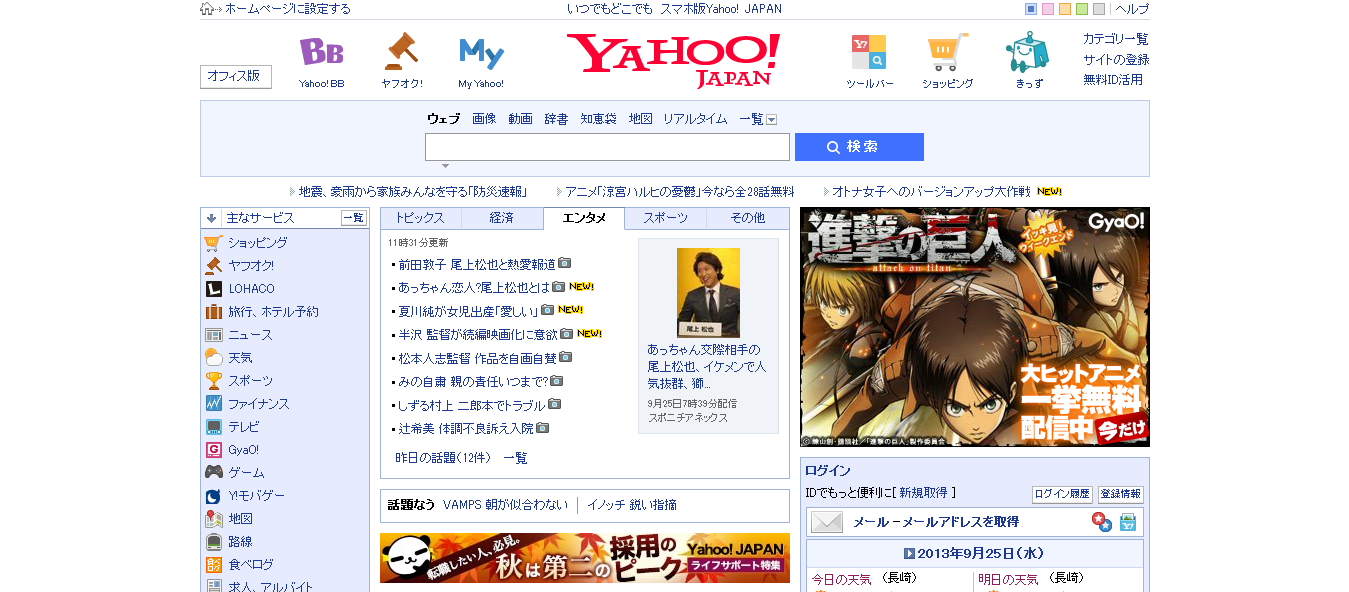Screen dimensions: 1349x592
Task: Open the 防災速報 promo link
Action: pos(412,191)
